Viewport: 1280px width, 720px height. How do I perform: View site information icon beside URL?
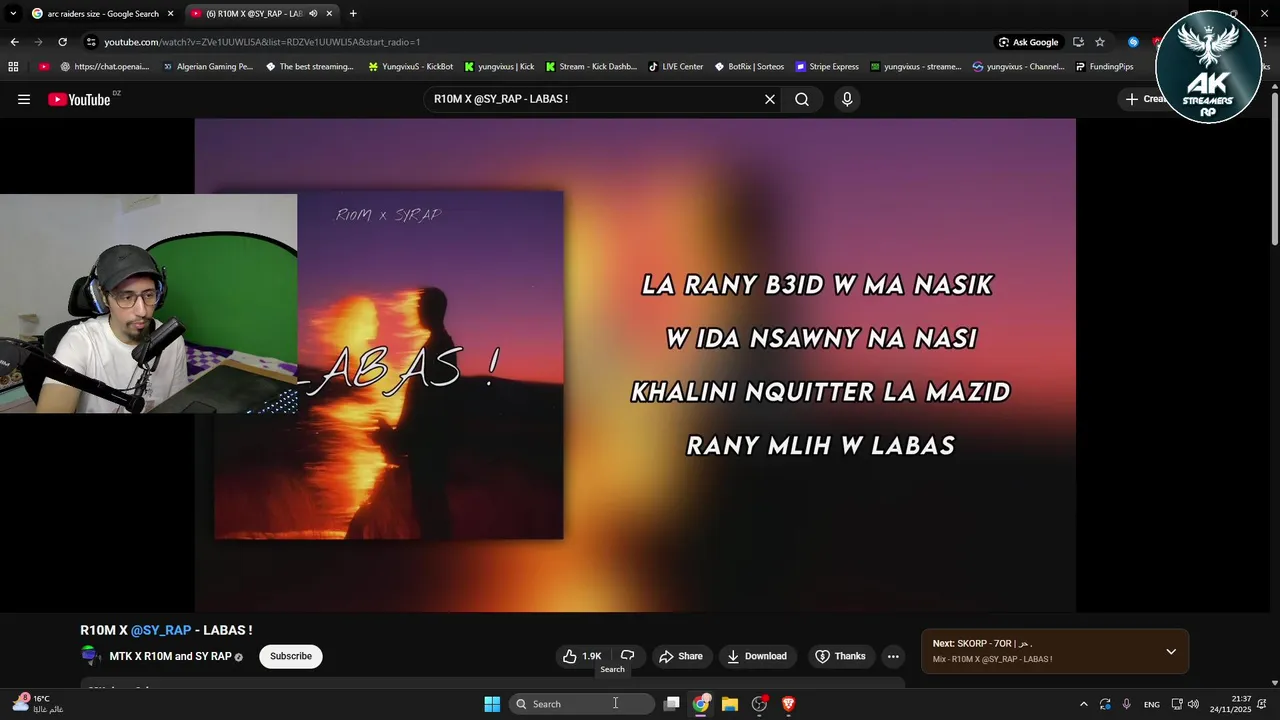[91, 42]
